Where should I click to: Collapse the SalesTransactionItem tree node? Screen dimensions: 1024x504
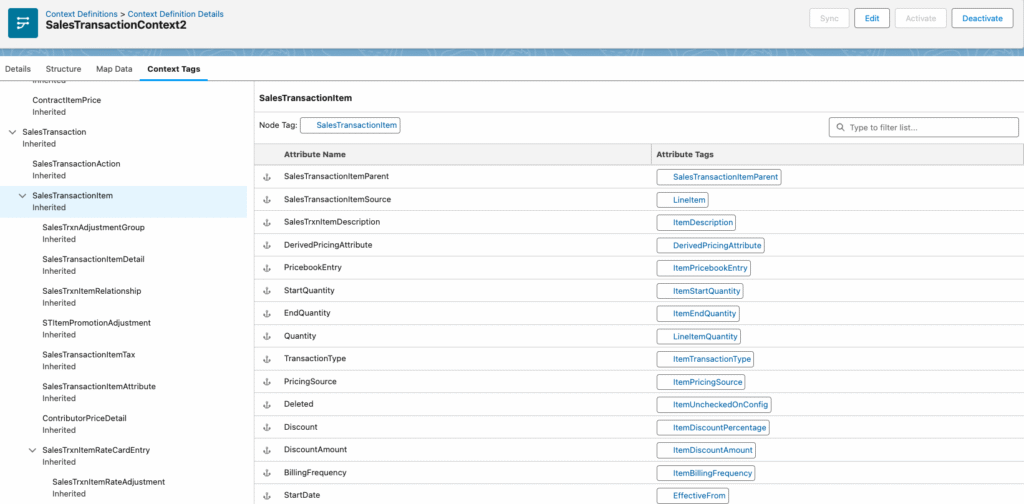pyautogui.click(x=22, y=196)
